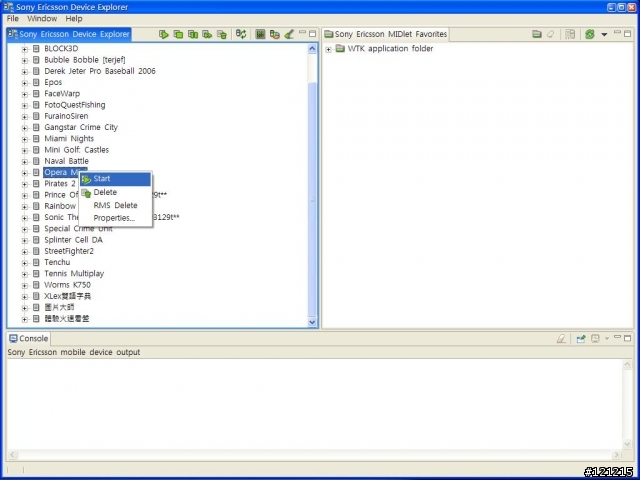The height and width of the screenshot is (480, 640).
Task: Click the WTK application folder label
Action: (390, 49)
